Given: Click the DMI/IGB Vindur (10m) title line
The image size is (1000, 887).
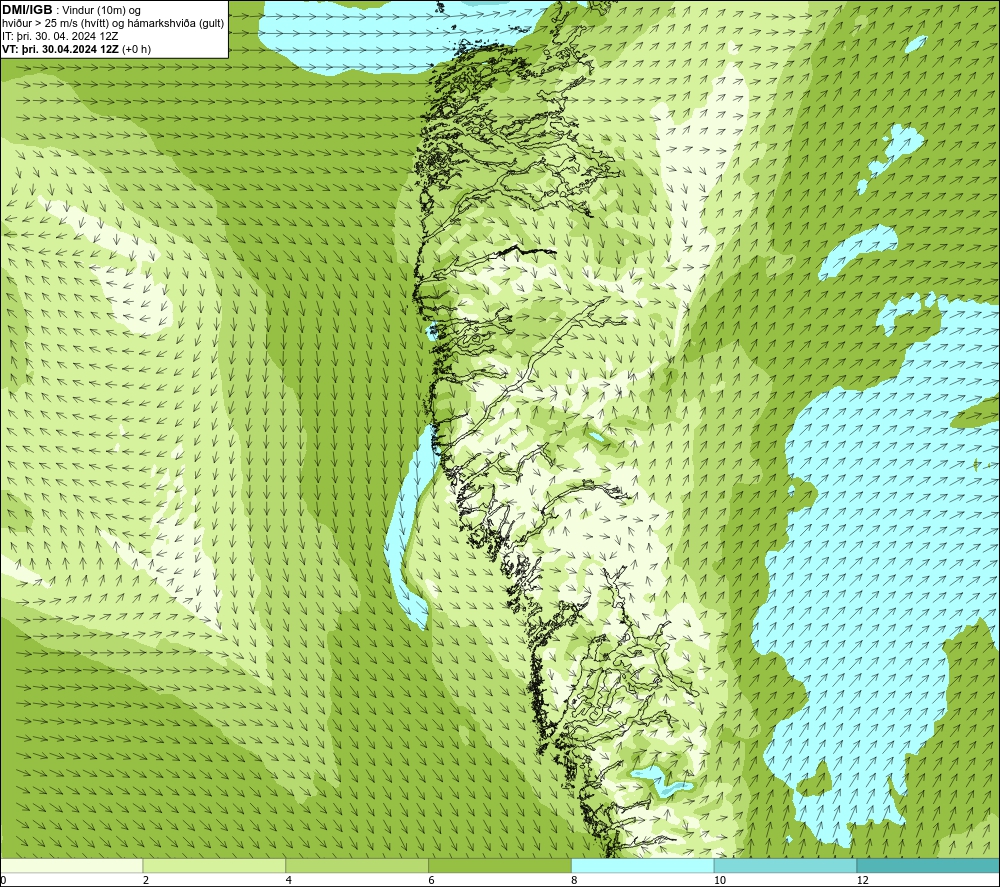Looking at the screenshot, I should pyautogui.click(x=72, y=10).
